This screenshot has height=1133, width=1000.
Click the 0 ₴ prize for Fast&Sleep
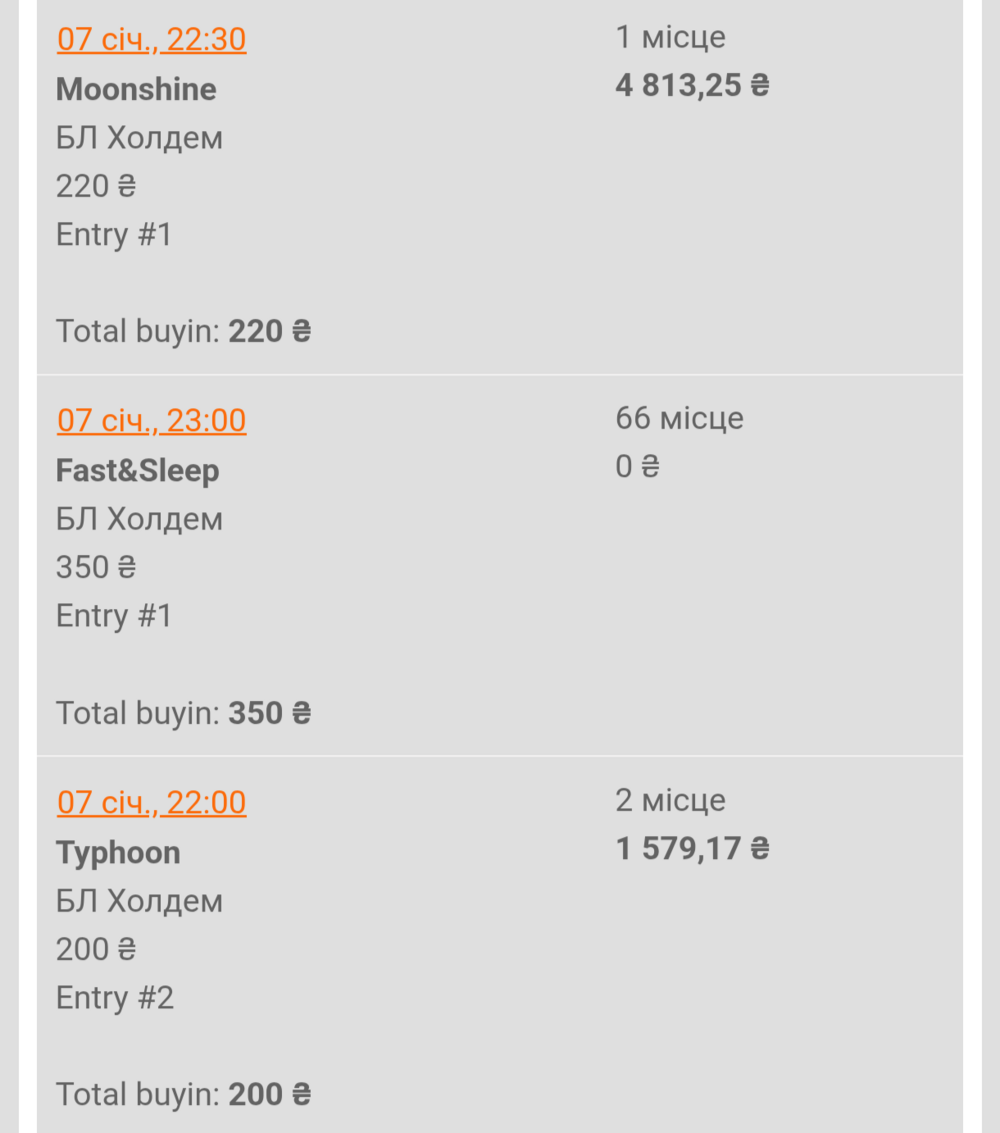pos(637,466)
